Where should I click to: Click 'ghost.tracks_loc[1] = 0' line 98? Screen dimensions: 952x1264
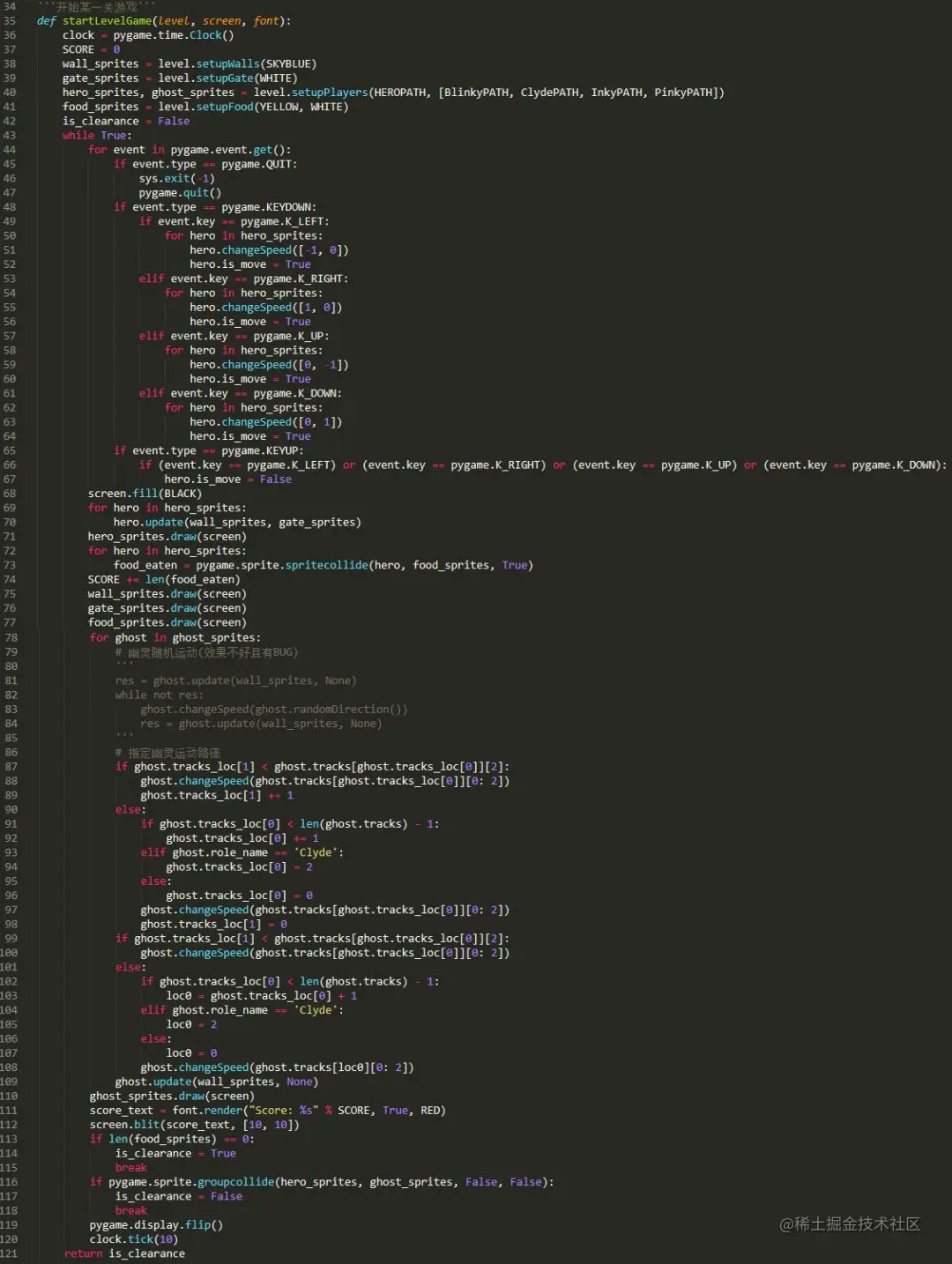pos(214,925)
